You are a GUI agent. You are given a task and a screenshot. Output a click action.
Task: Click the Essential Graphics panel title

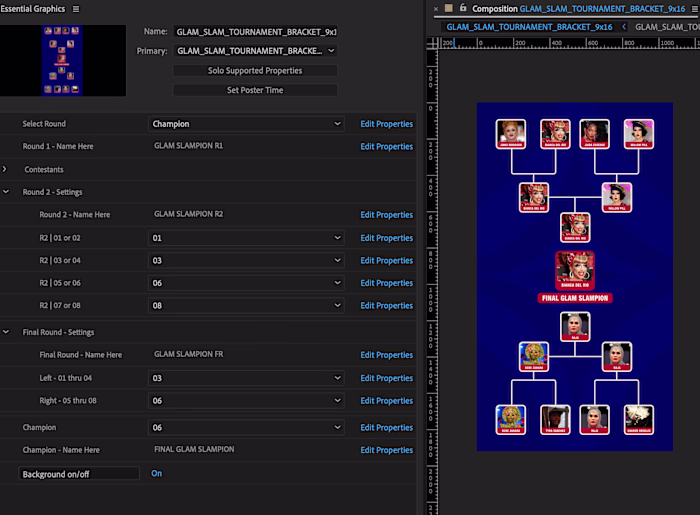pyautogui.click(x=33, y=9)
